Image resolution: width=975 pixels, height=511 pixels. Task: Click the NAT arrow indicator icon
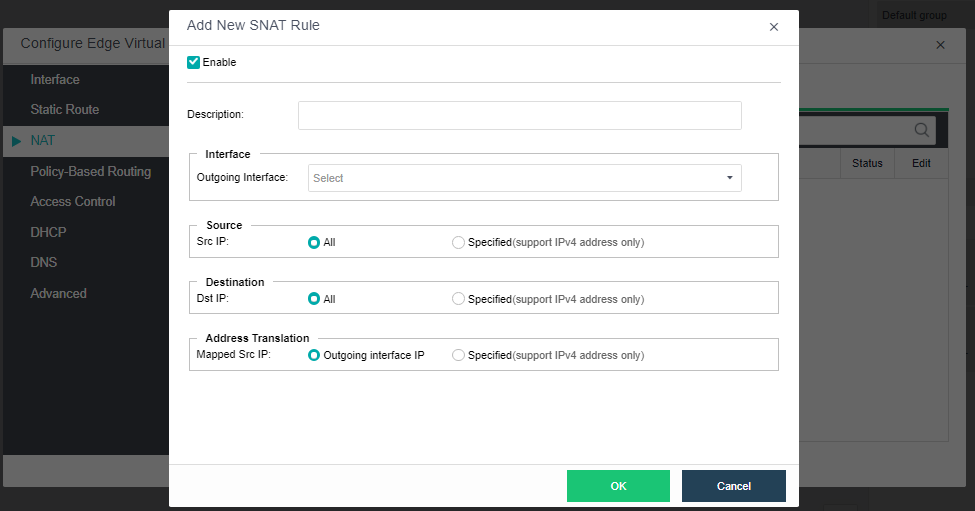pyautogui.click(x=16, y=141)
